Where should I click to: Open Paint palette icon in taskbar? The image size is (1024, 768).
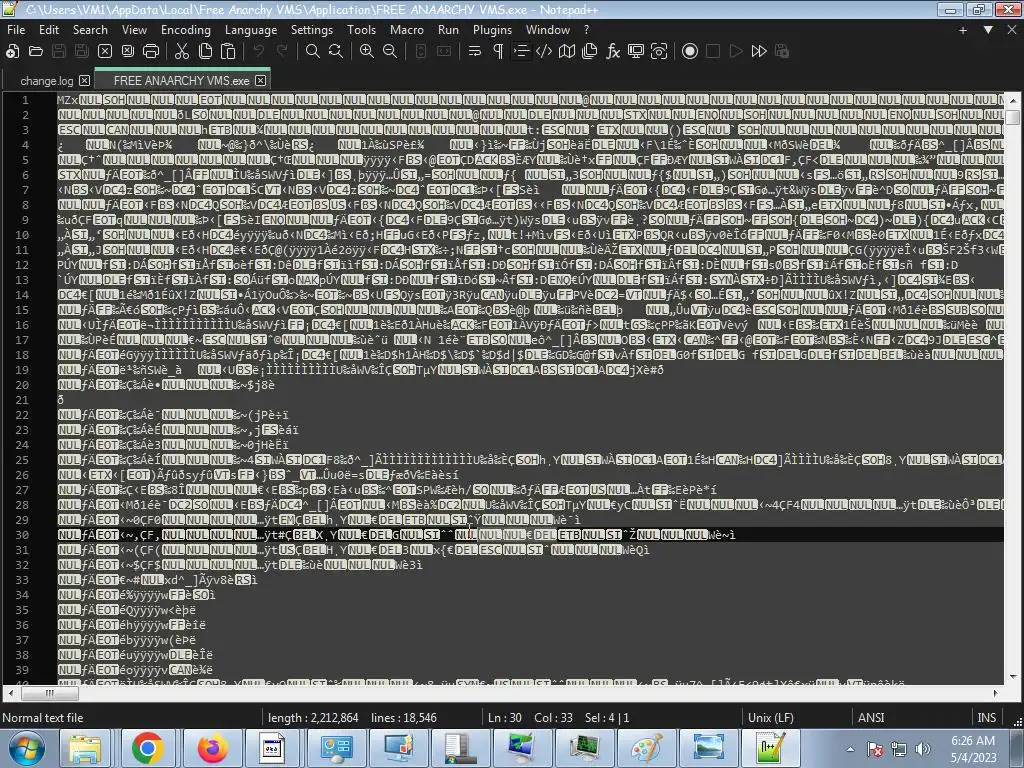pos(647,748)
